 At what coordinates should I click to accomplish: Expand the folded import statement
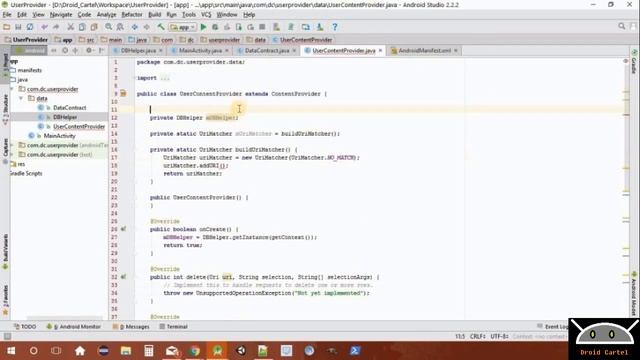[164, 78]
